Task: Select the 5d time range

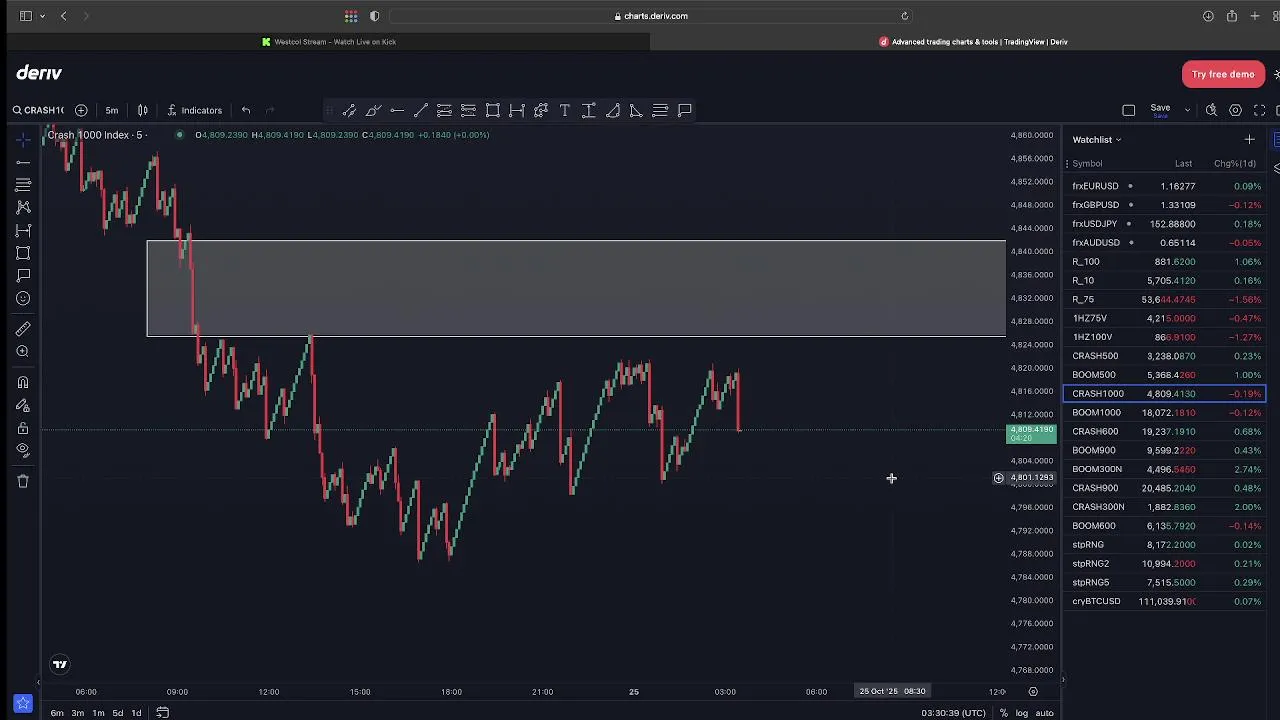Action: pyautogui.click(x=118, y=713)
